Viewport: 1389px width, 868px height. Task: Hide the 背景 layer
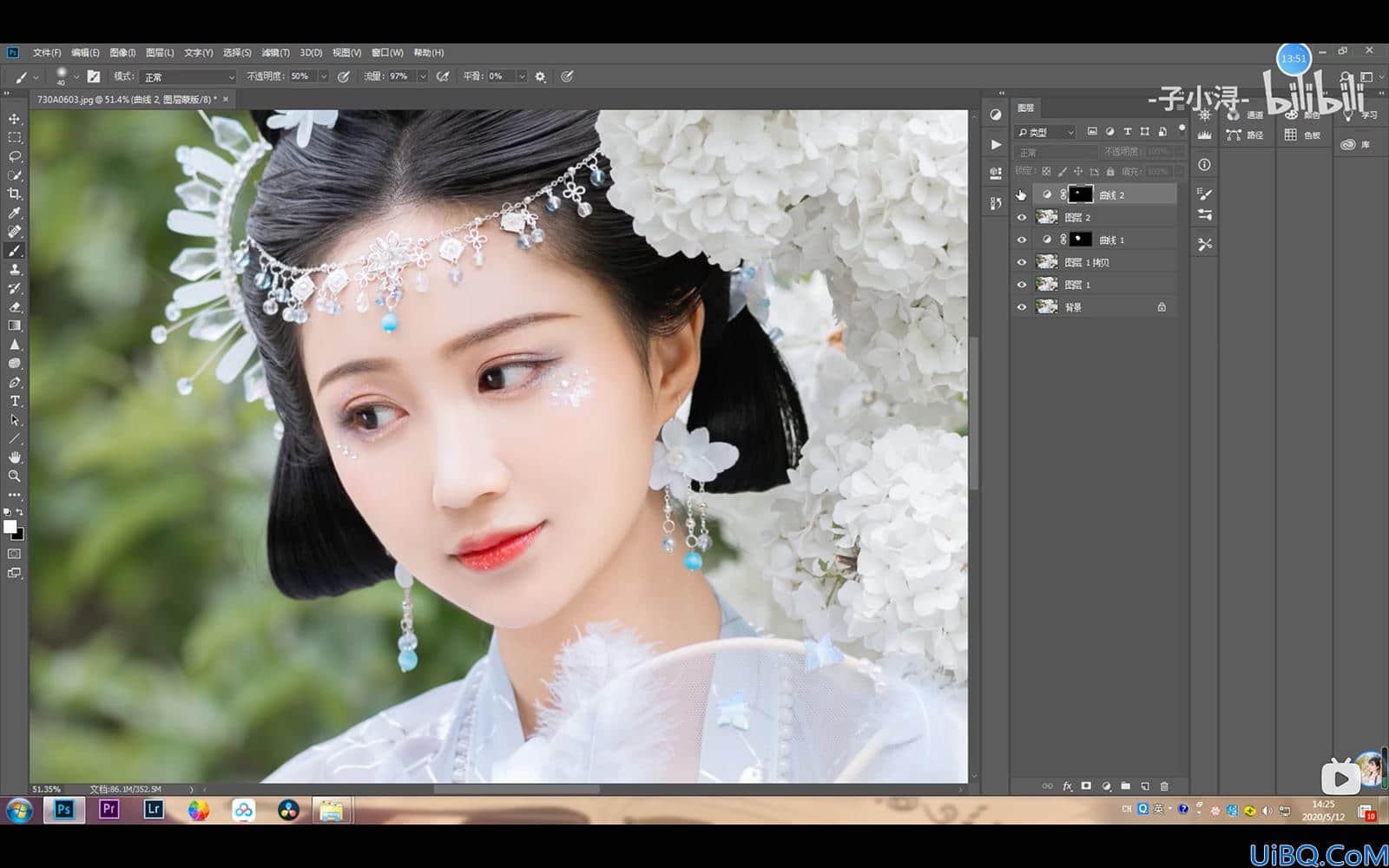coord(1022,307)
